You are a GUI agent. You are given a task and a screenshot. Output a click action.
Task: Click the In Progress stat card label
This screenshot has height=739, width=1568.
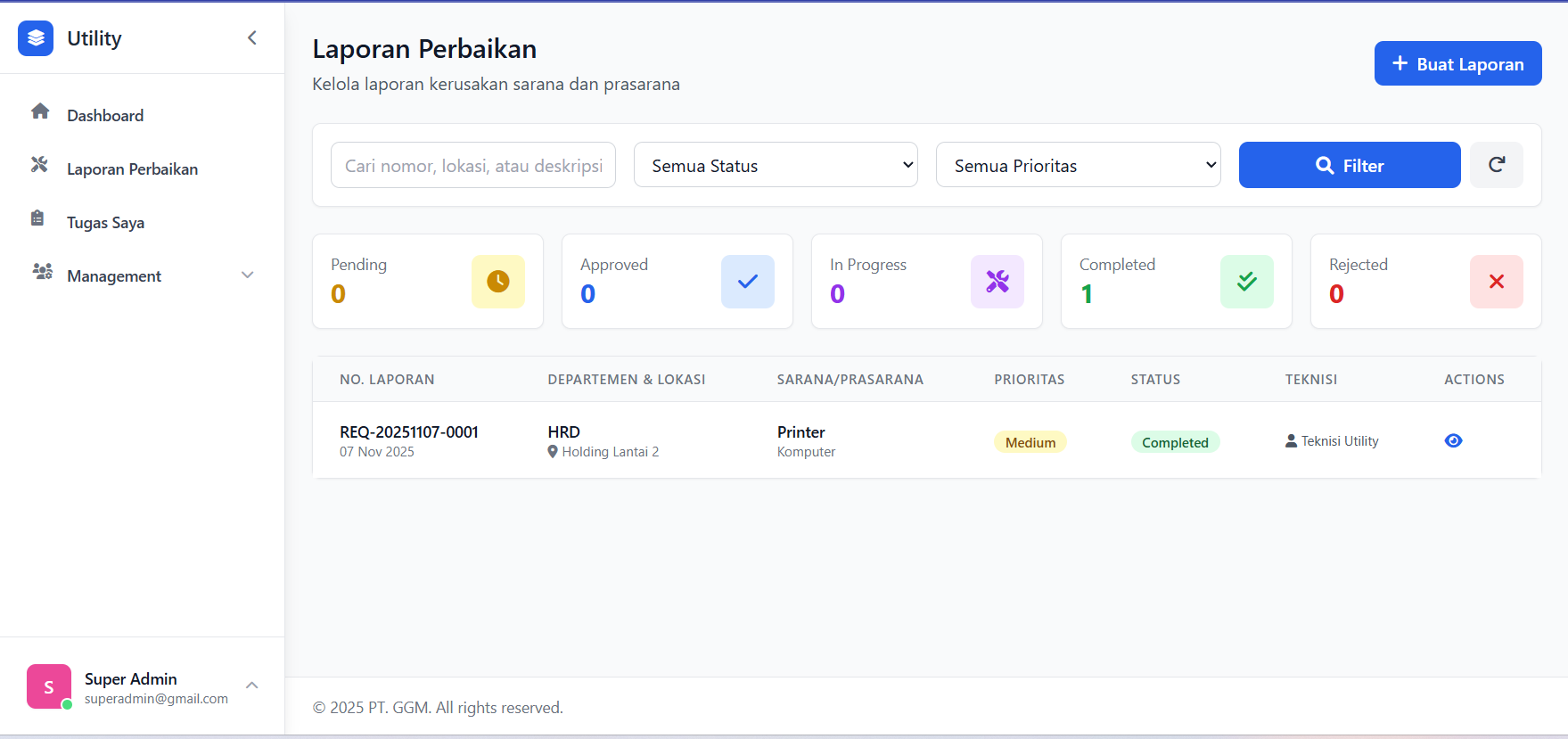868,265
